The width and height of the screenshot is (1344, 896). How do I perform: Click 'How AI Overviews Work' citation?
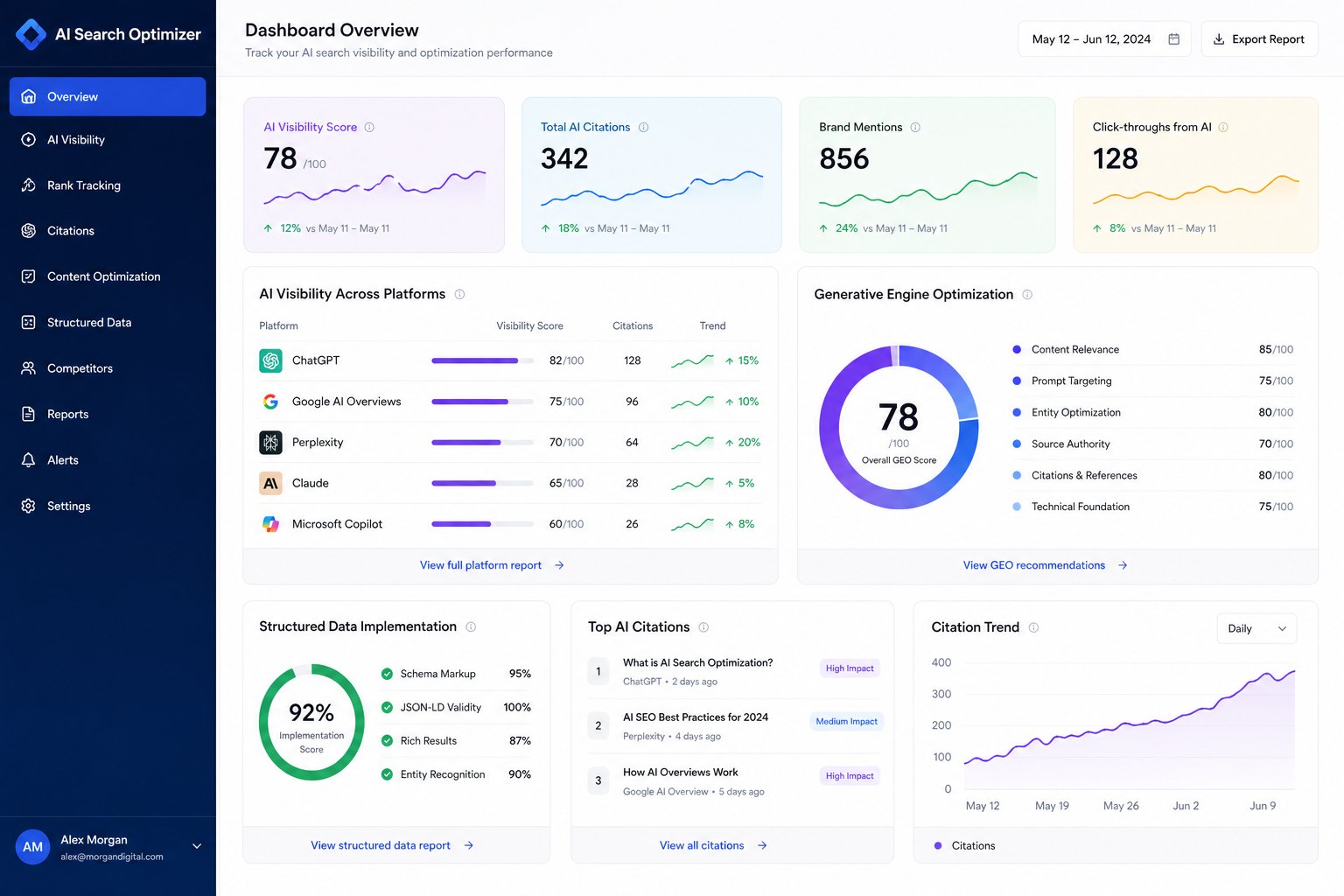coord(680,772)
